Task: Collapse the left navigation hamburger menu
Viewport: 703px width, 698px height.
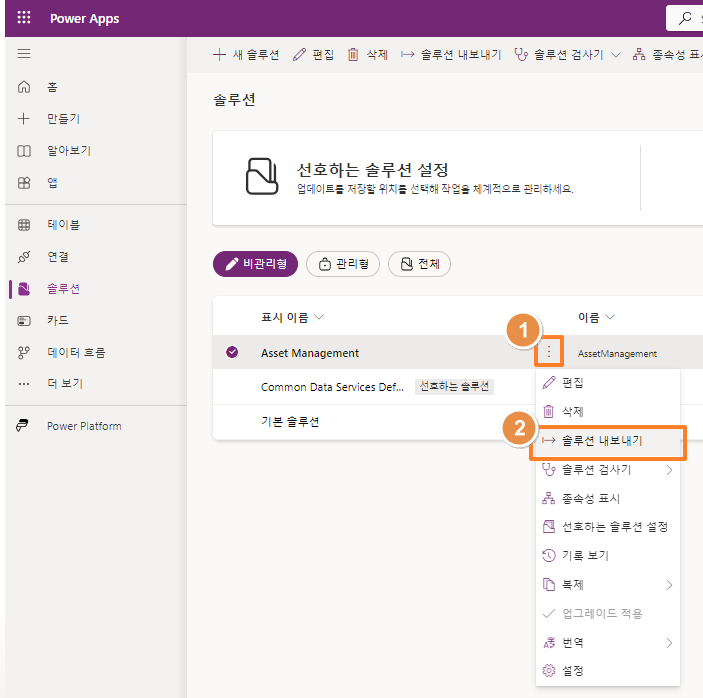Action: (x=24, y=53)
